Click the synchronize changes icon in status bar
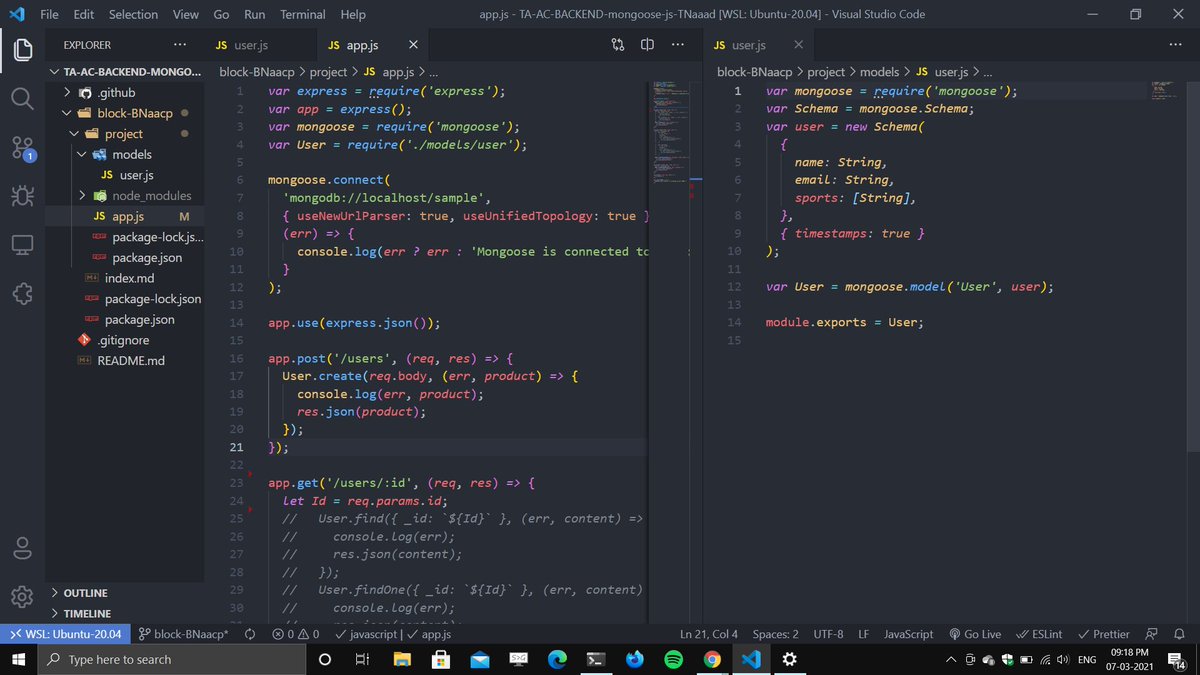The height and width of the screenshot is (675, 1200). click(249, 634)
